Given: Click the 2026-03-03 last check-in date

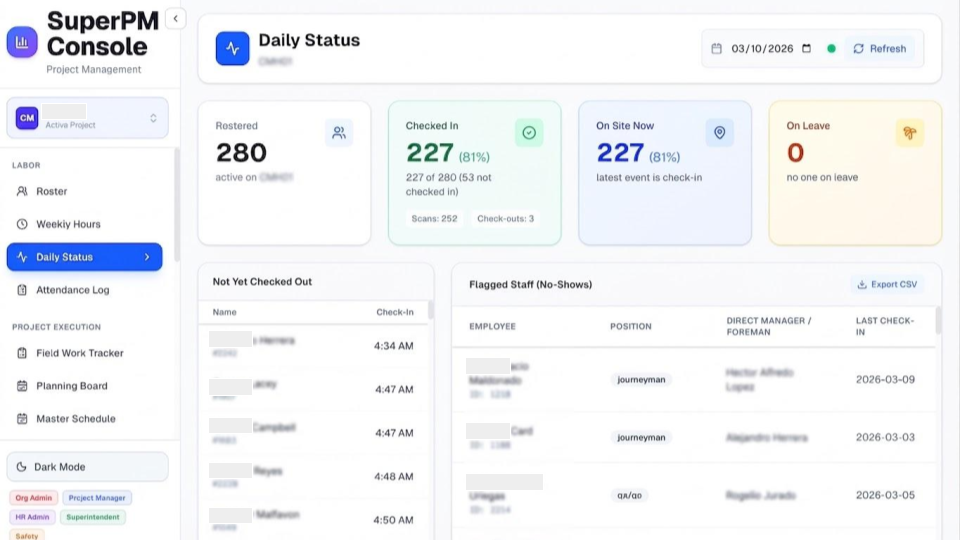Looking at the screenshot, I should point(885,437).
